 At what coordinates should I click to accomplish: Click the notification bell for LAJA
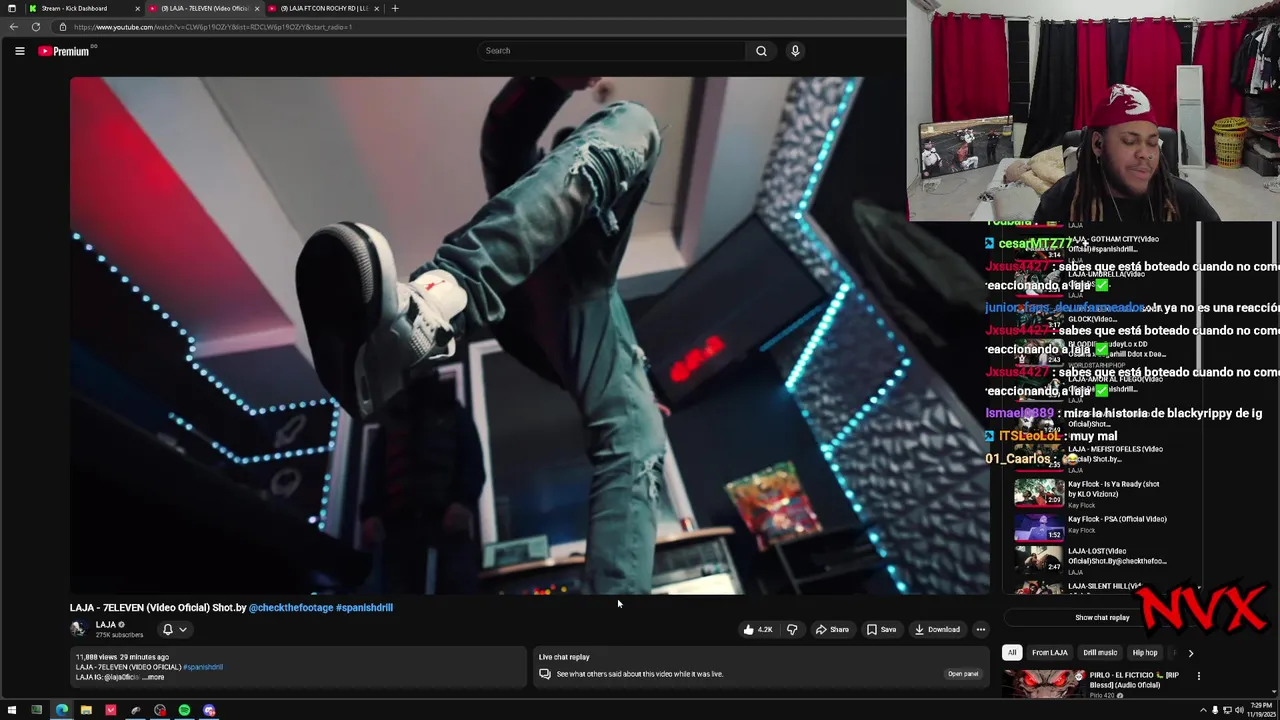click(x=167, y=630)
